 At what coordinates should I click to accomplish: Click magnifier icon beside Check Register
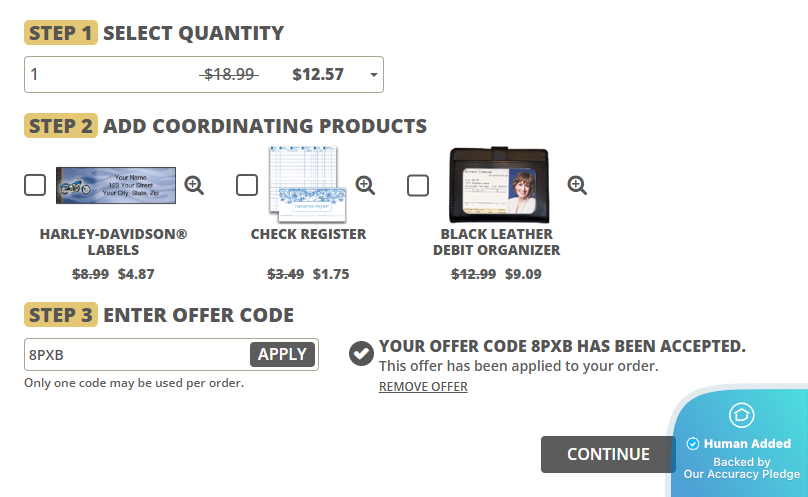point(365,185)
